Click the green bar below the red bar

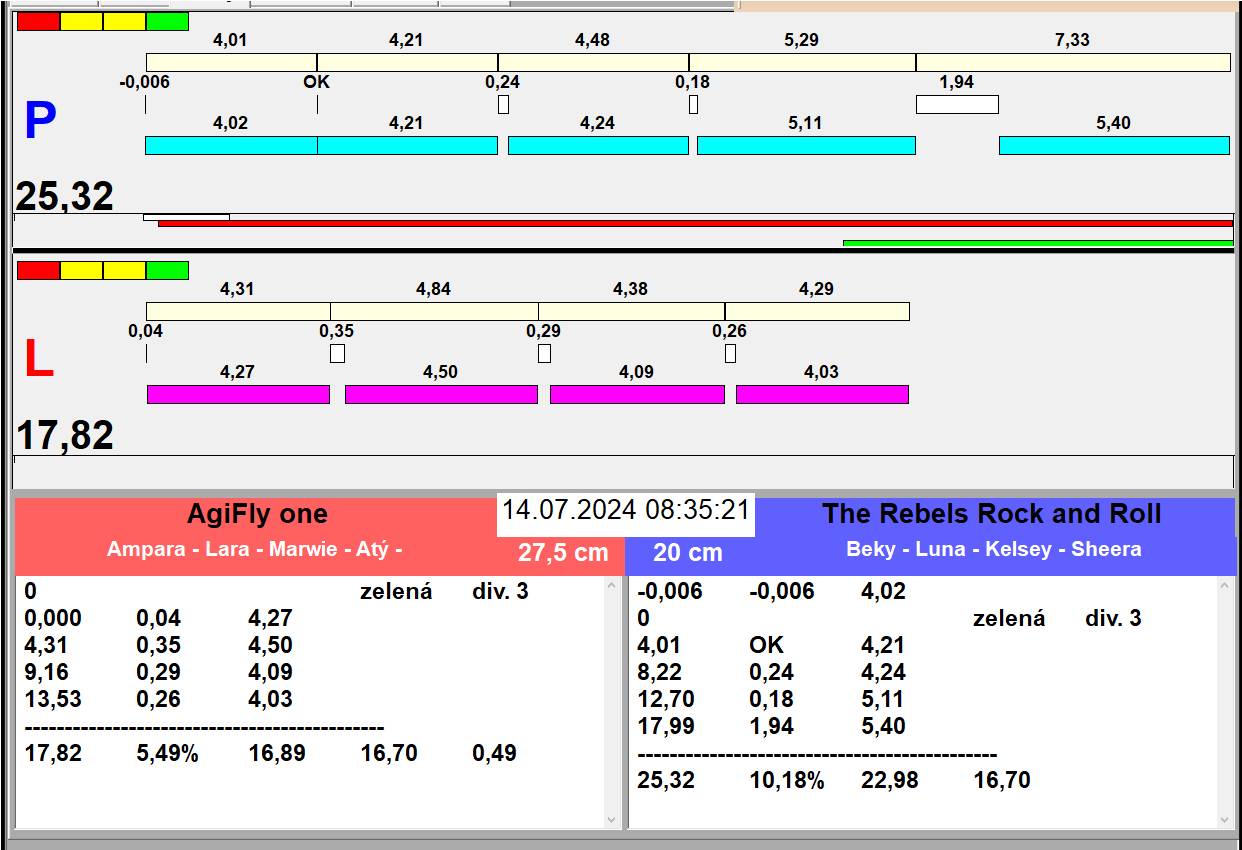point(1037,242)
